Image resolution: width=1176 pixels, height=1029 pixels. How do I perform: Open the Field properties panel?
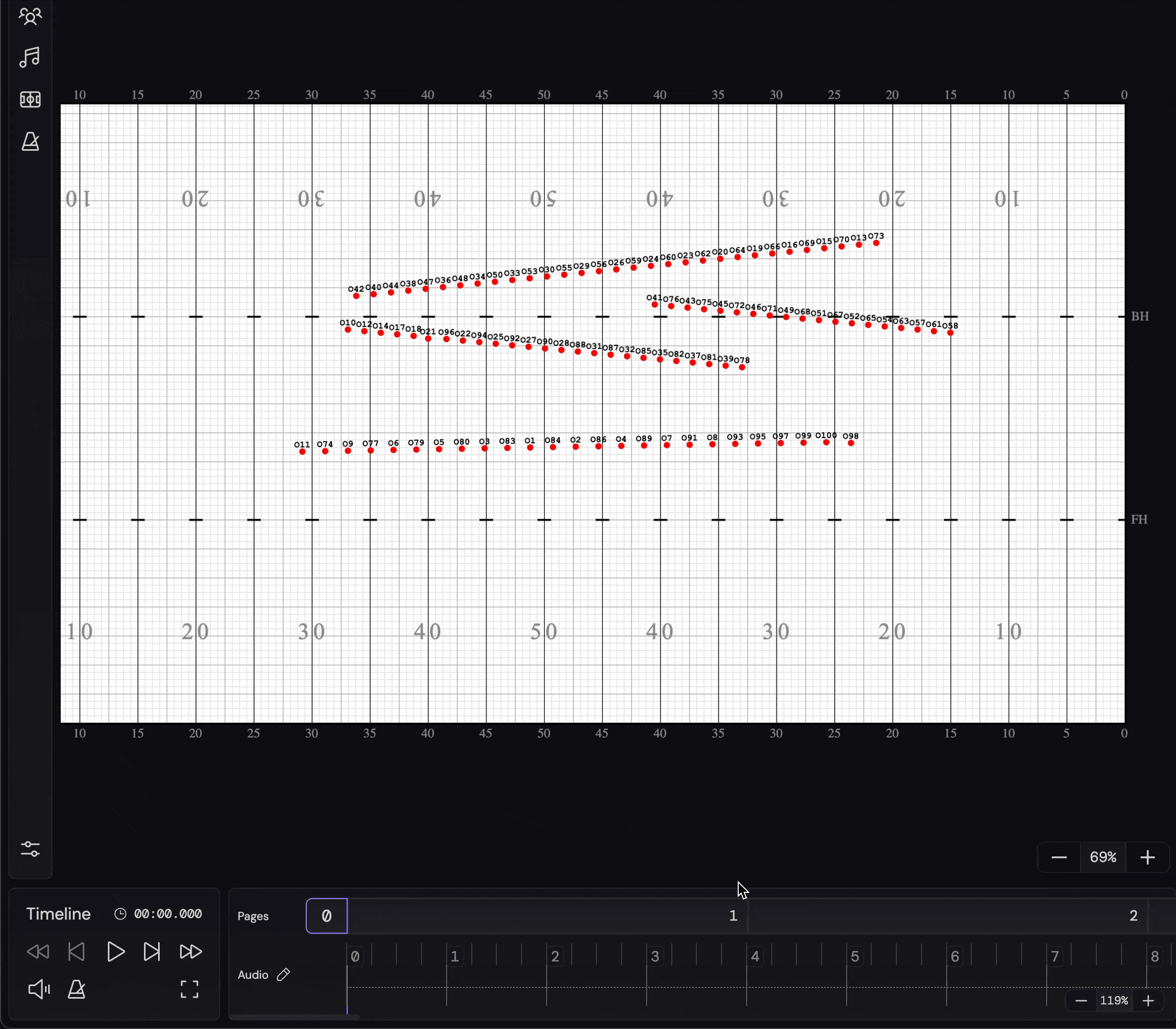pos(30,99)
